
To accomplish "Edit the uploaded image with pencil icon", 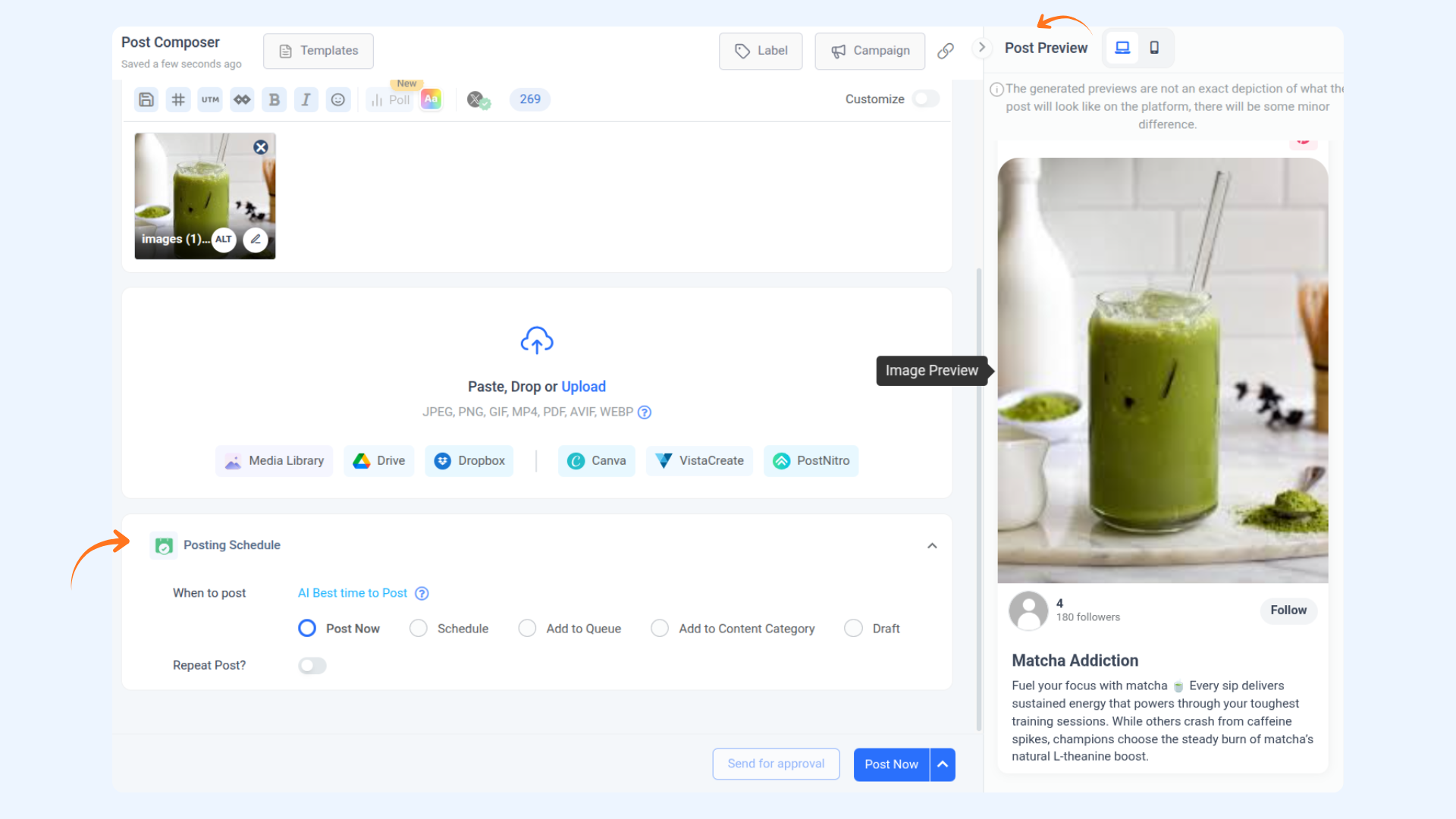I will (x=256, y=239).
